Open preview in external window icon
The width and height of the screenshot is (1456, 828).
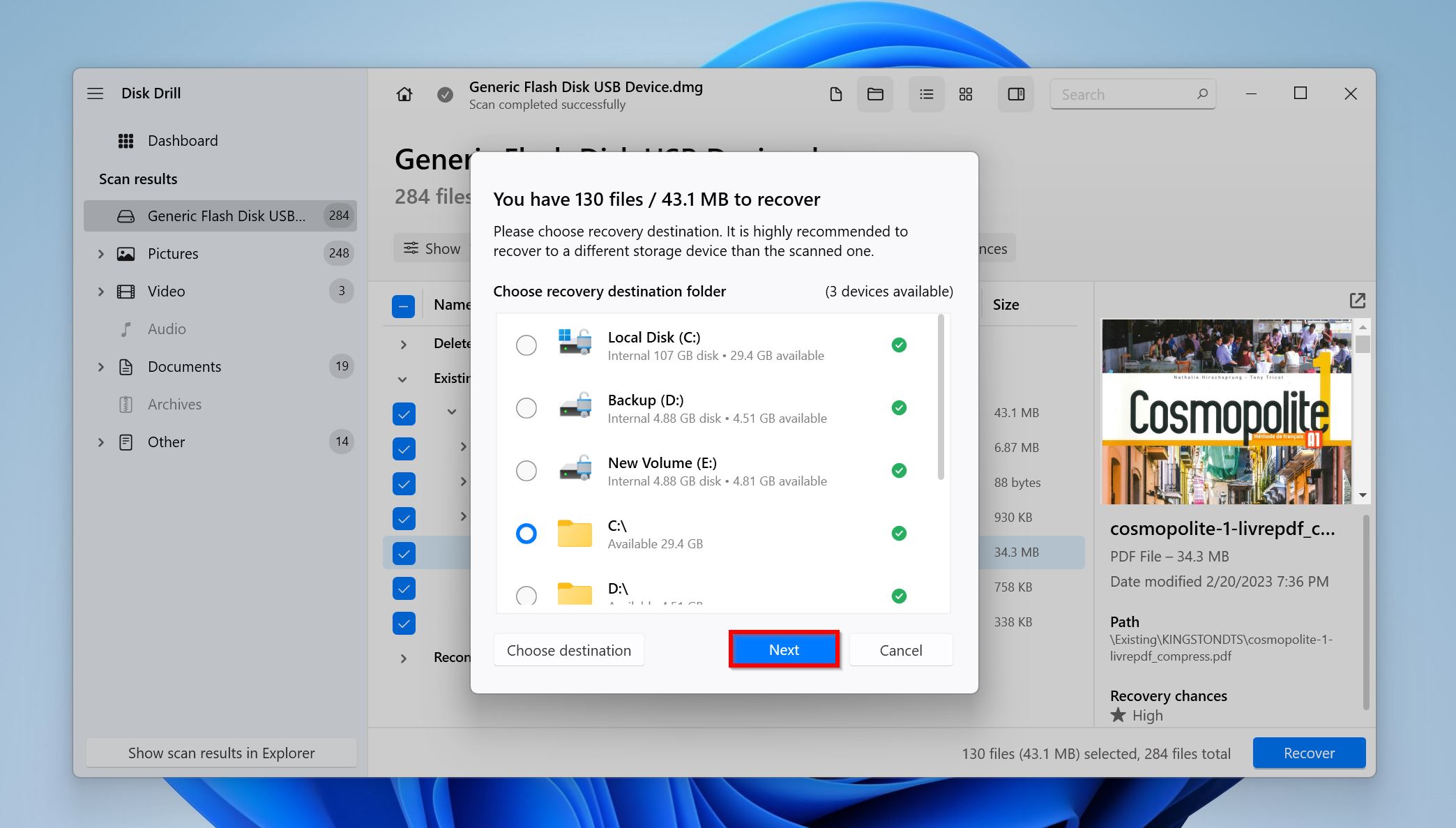click(1357, 301)
